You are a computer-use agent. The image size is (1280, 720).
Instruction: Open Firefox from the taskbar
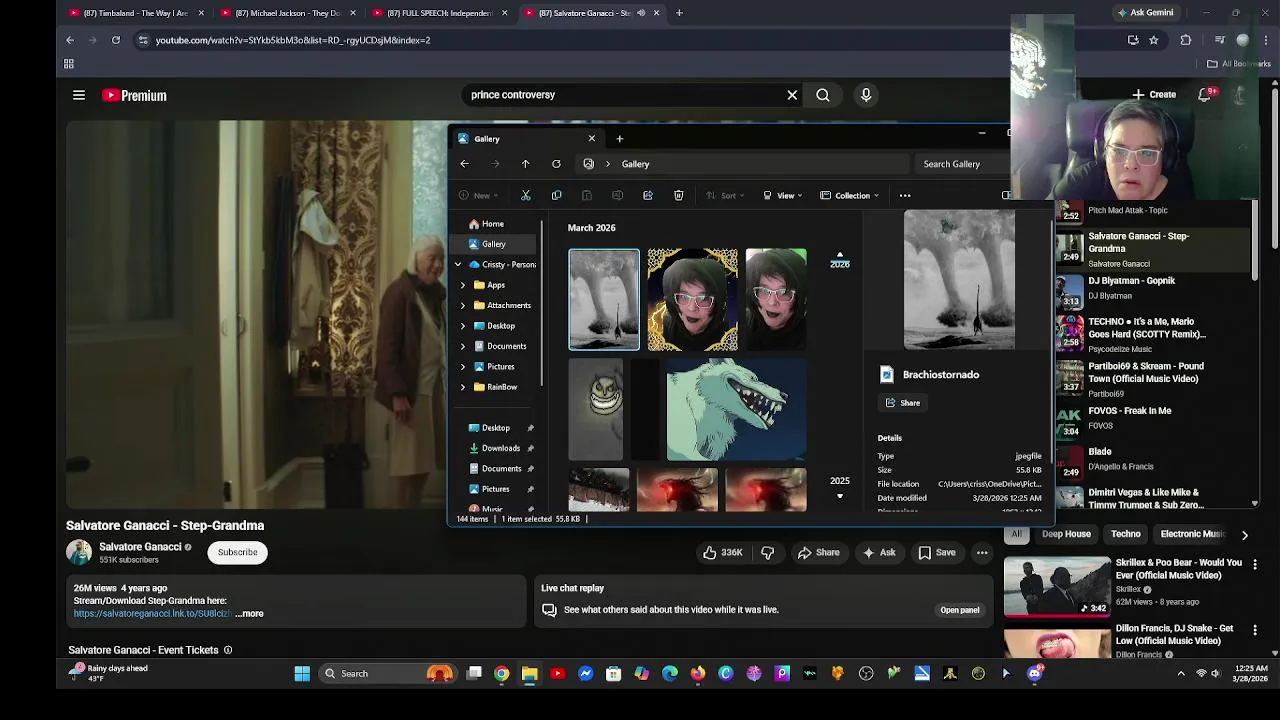[698, 674]
